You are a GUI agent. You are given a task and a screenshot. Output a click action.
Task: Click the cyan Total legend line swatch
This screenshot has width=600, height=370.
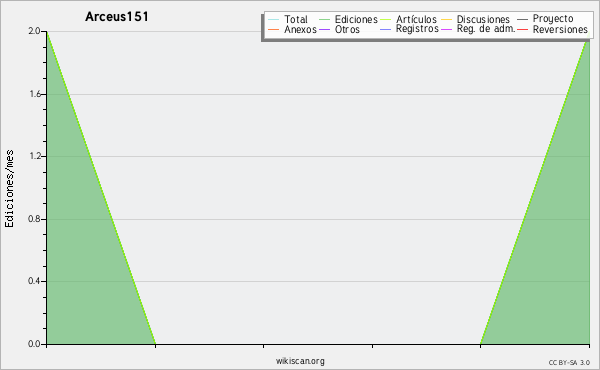pos(274,19)
